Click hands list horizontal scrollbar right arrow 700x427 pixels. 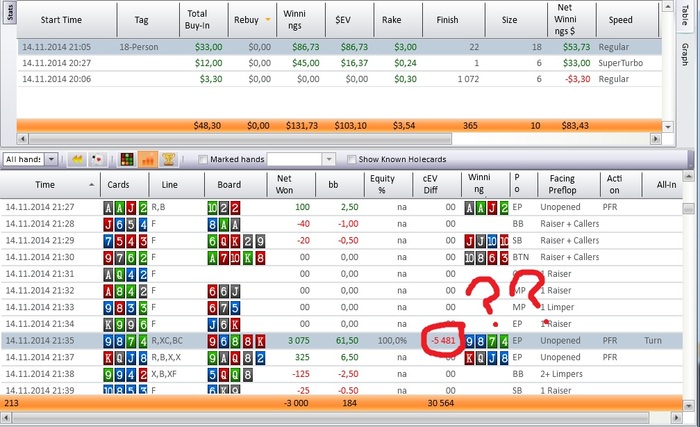(676, 418)
